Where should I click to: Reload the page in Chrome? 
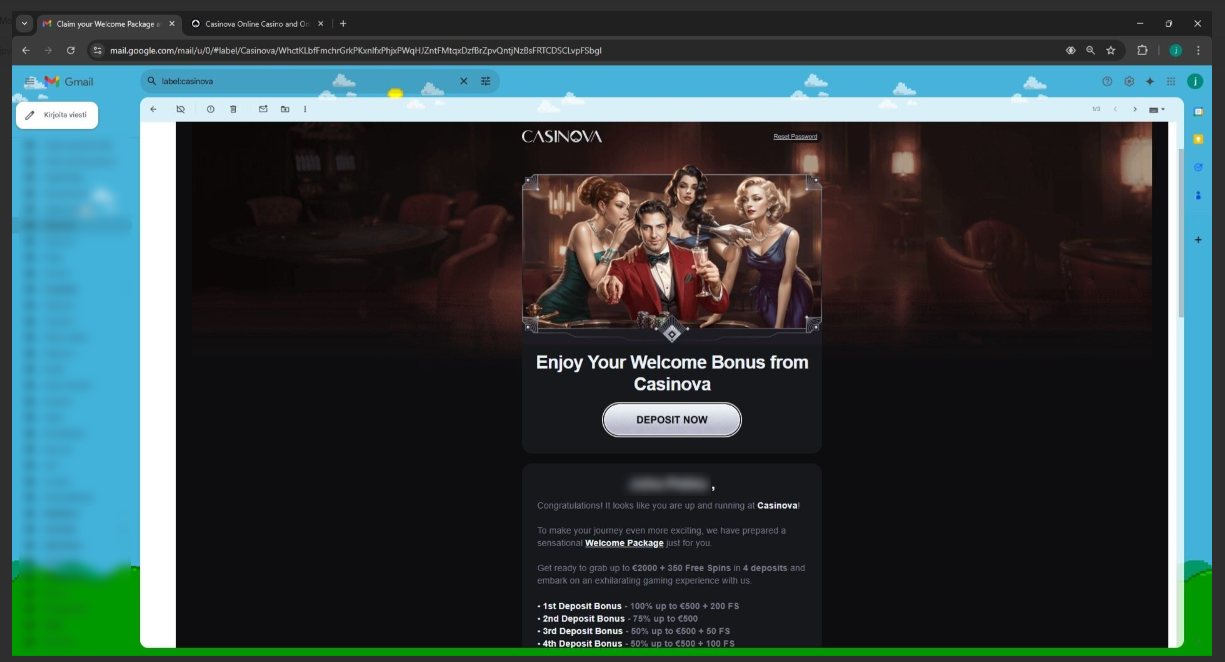tap(71, 50)
